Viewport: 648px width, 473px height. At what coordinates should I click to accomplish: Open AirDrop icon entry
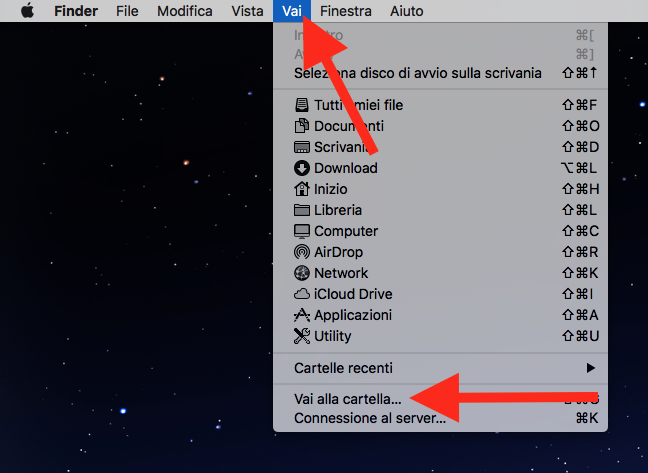point(302,252)
